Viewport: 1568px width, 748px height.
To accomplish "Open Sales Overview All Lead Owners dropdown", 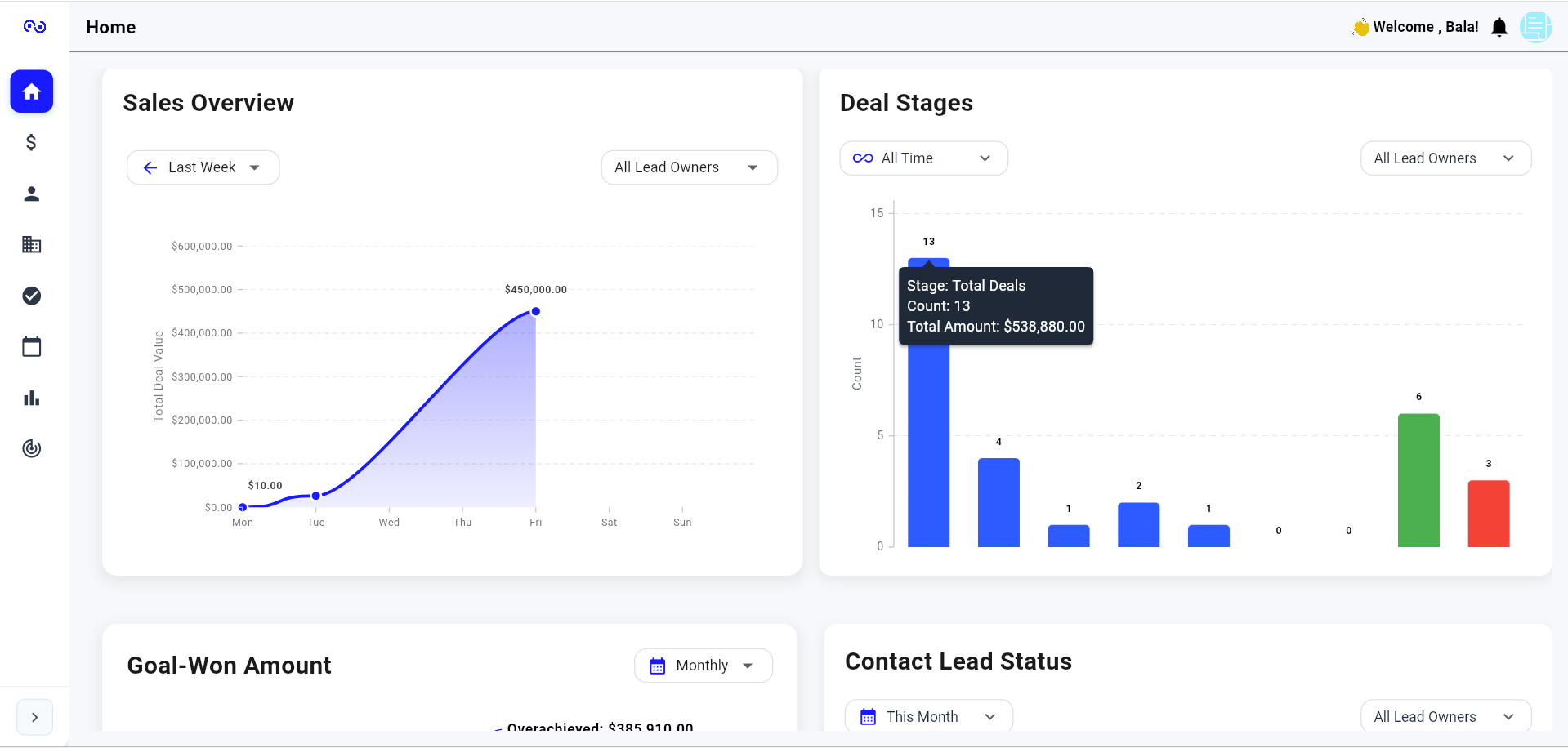I will pyautogui.click(x=689, y=167).
